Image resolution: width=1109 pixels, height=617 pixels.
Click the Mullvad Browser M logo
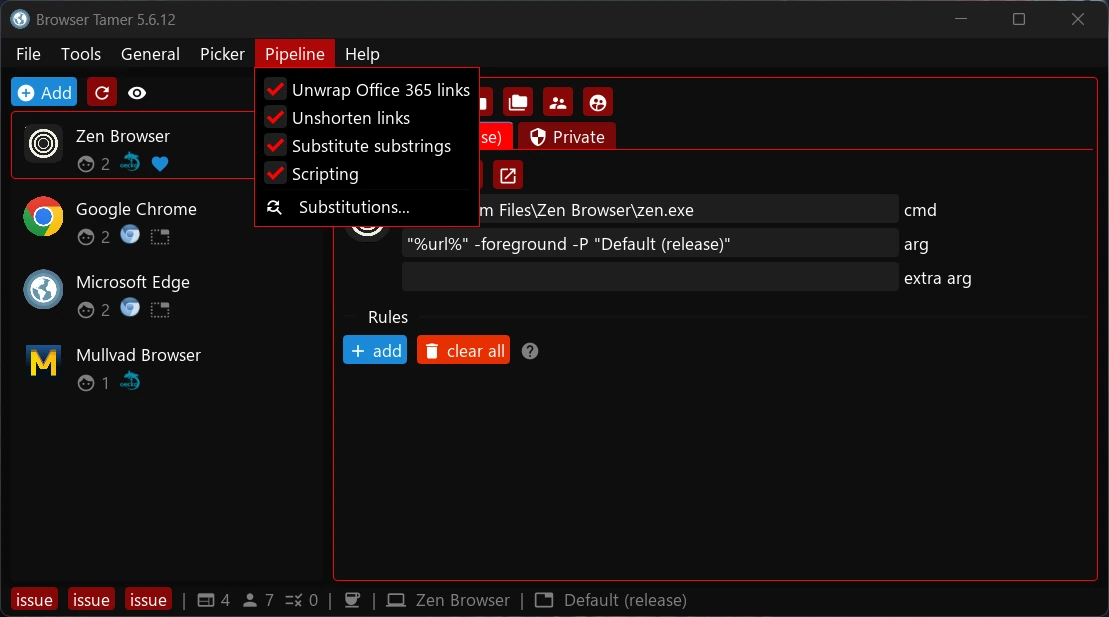pos(43,362)
